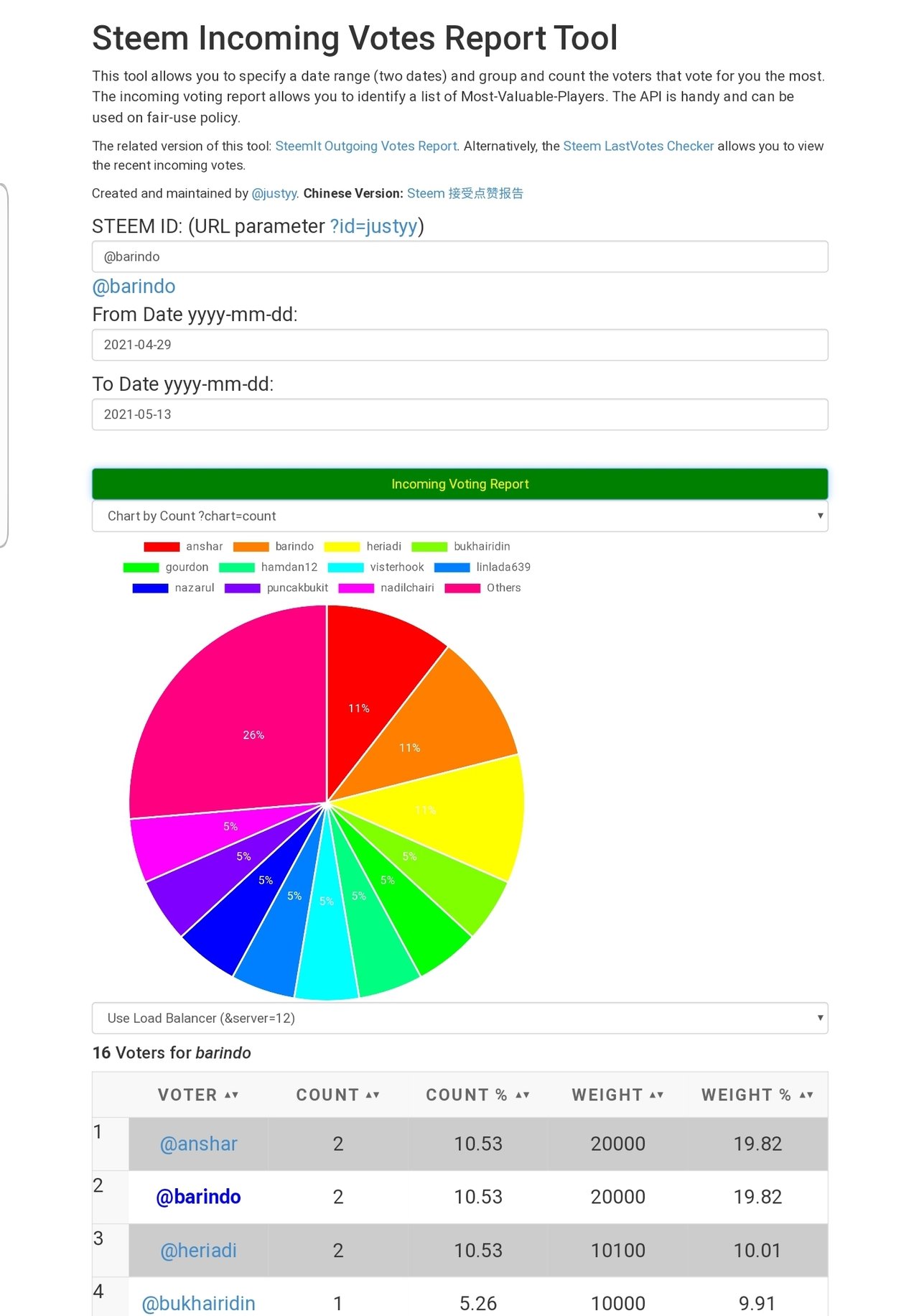919x1316 pixels.
Task: Focus the From Date input field
Action: click(x=459, y=345)
